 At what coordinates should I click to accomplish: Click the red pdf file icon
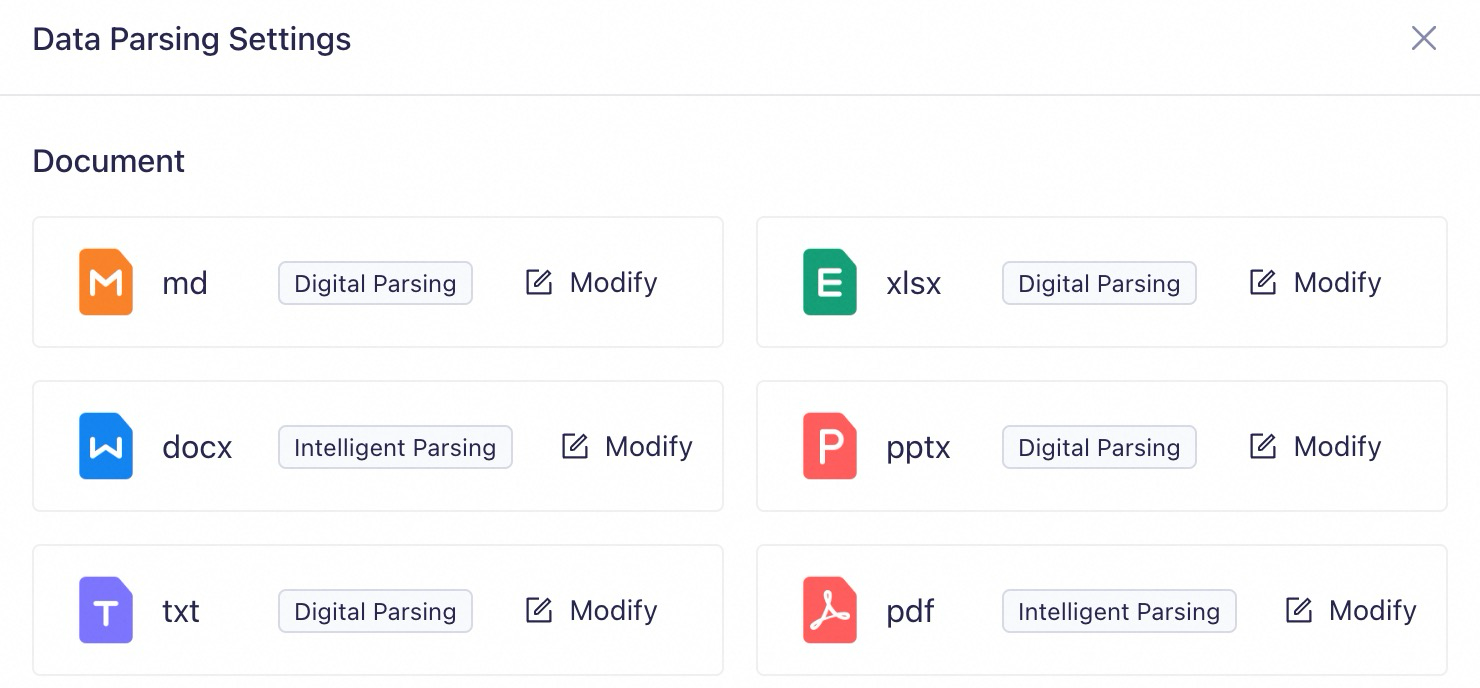(830, 610)
